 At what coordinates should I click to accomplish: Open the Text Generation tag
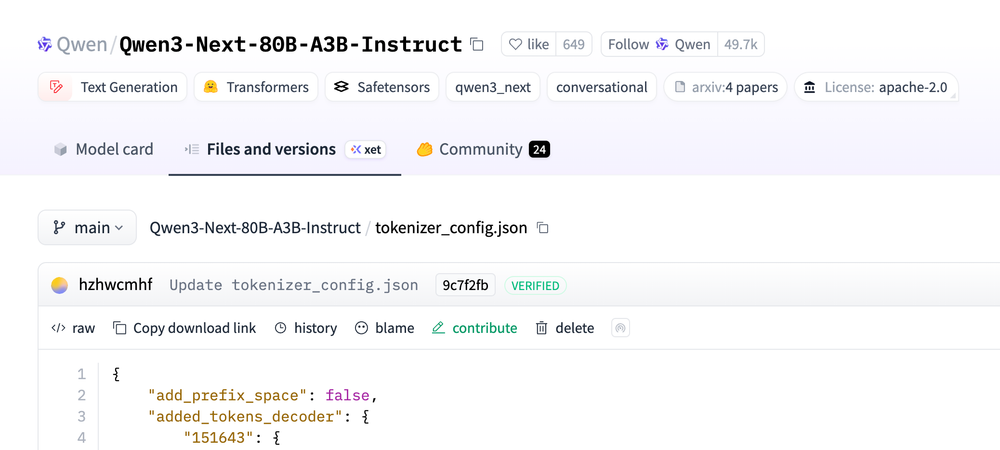click(x=113, y=87)
